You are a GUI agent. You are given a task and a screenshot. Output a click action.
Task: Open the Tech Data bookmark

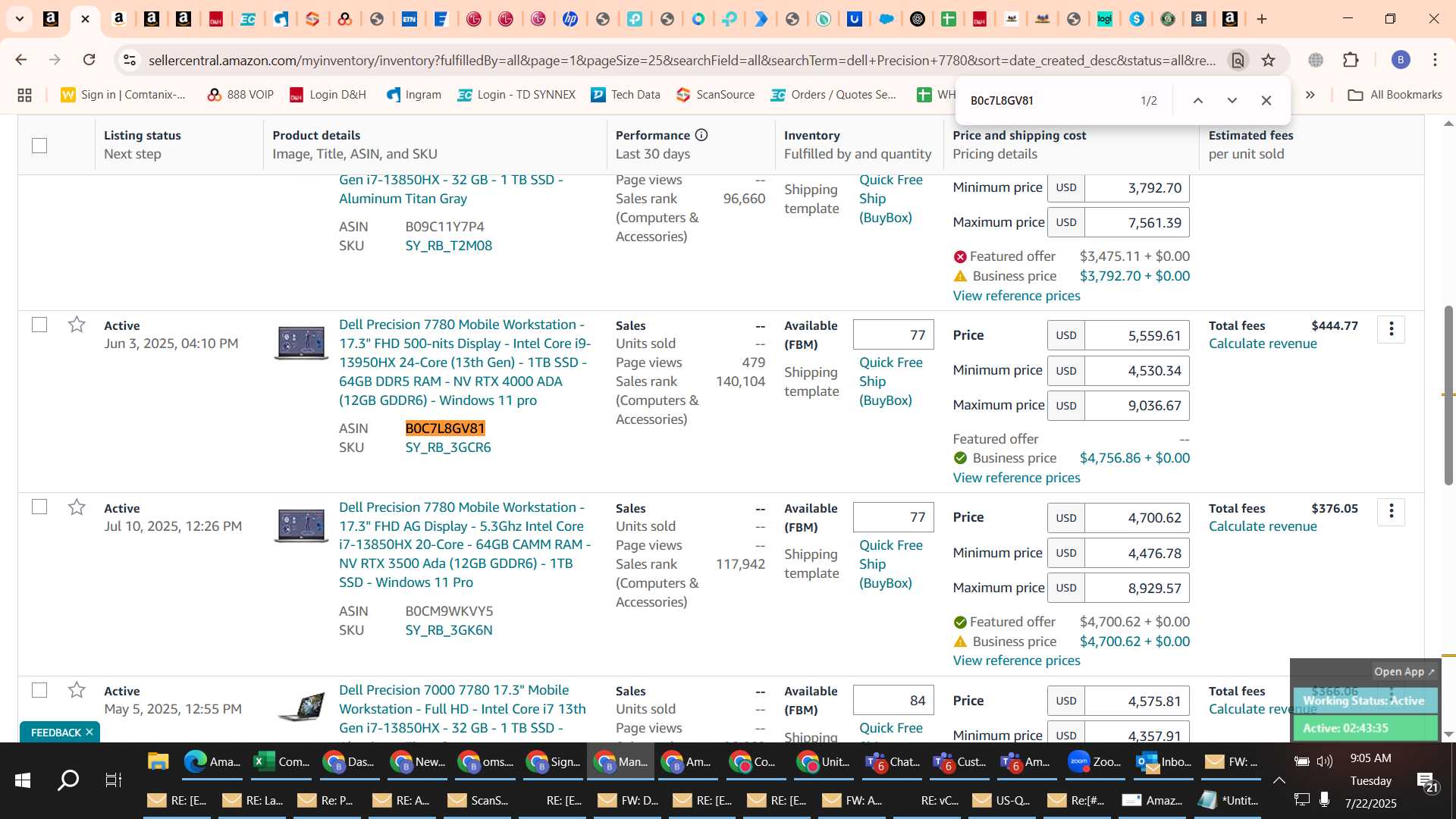[x=626, y=95]
